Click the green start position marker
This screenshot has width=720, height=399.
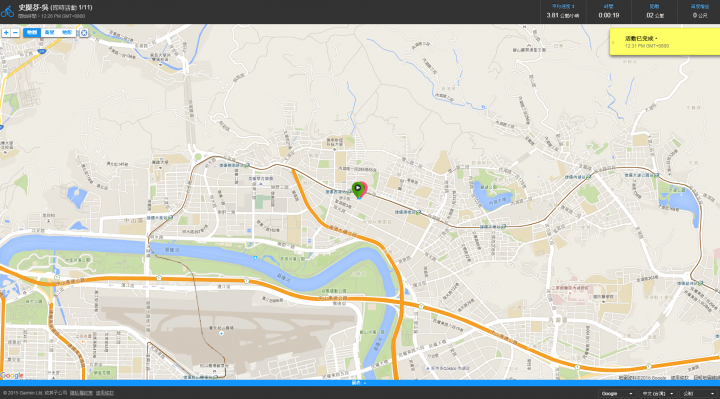(x=357, y=189)
